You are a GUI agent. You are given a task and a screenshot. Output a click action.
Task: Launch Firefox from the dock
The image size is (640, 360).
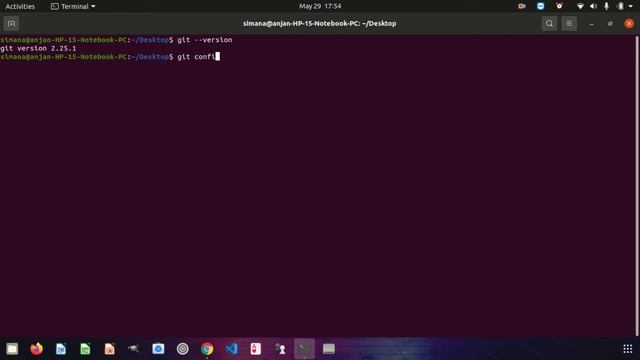(36, 349)
